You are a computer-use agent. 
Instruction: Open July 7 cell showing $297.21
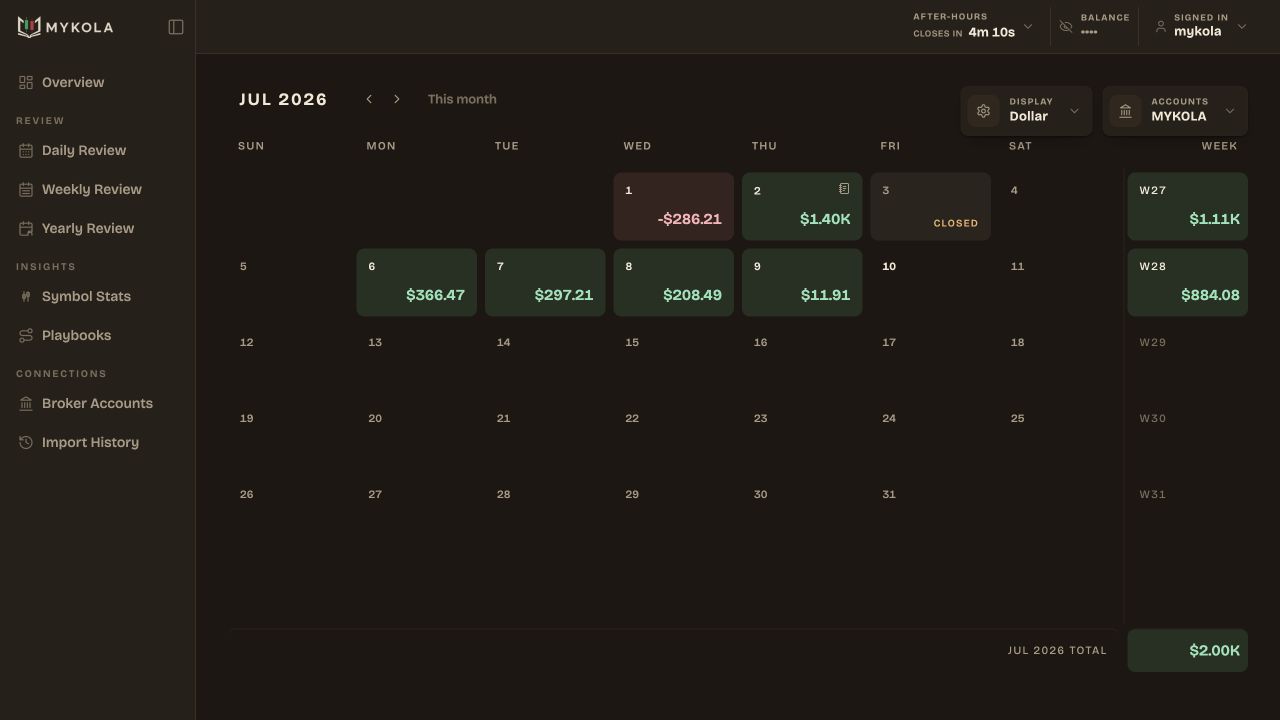(545, 283)
